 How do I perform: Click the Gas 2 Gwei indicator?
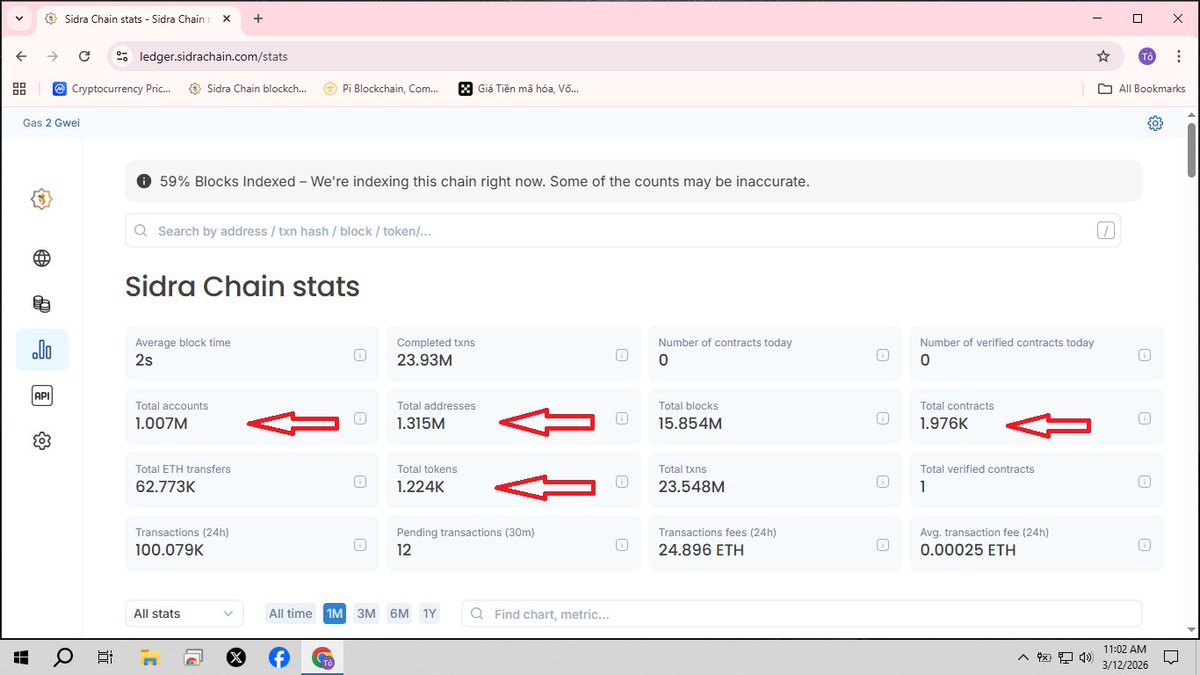[x=51, y=123]
